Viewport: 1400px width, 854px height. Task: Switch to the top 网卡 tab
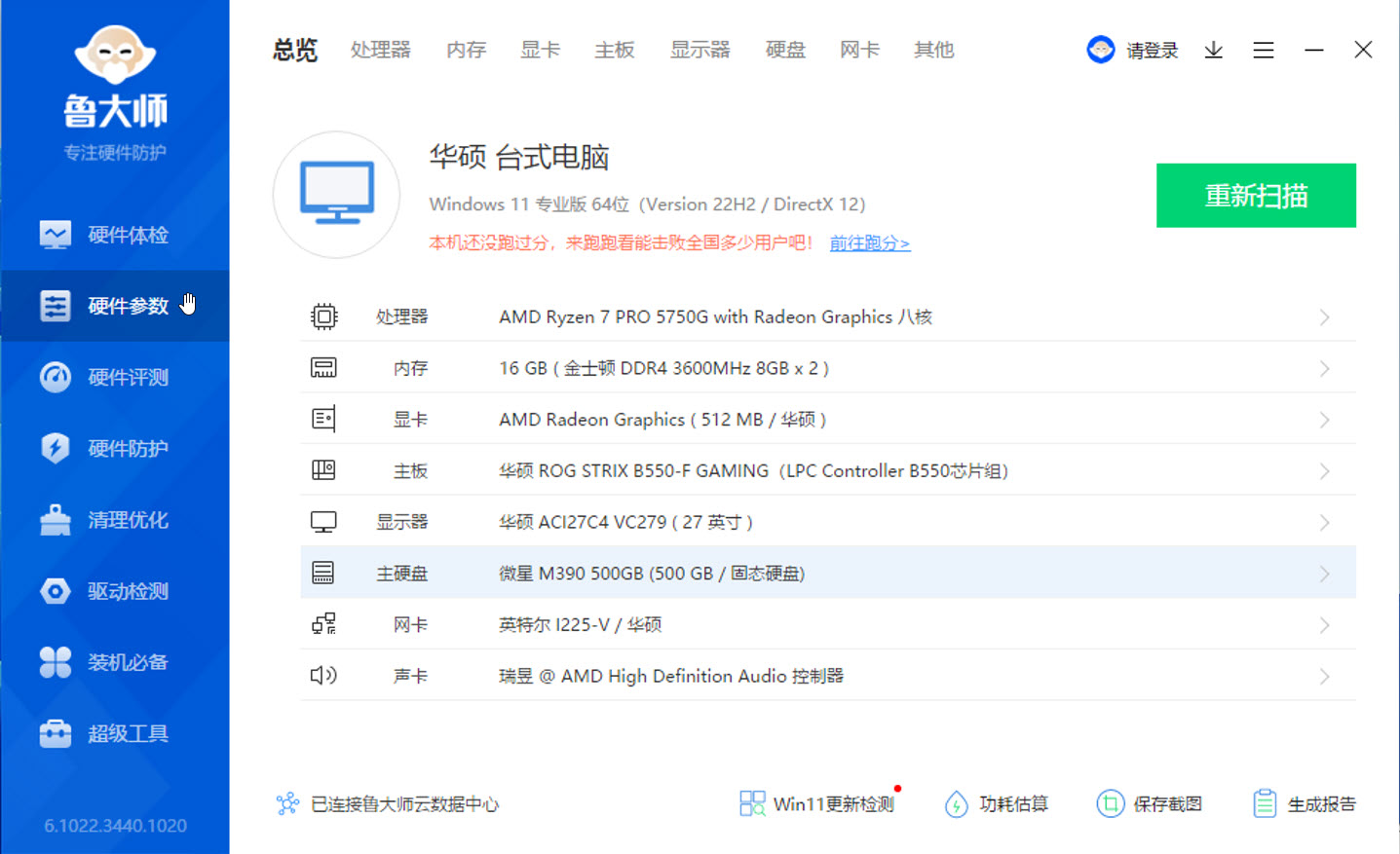[x=859, y=50]
